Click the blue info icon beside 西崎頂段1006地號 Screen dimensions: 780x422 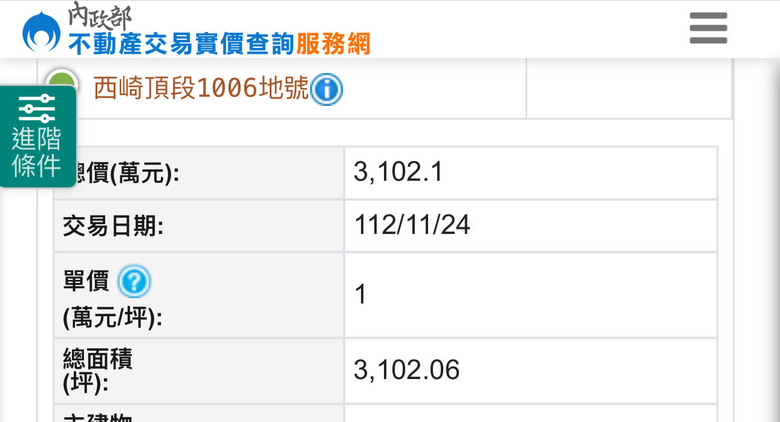click(326, 90)
